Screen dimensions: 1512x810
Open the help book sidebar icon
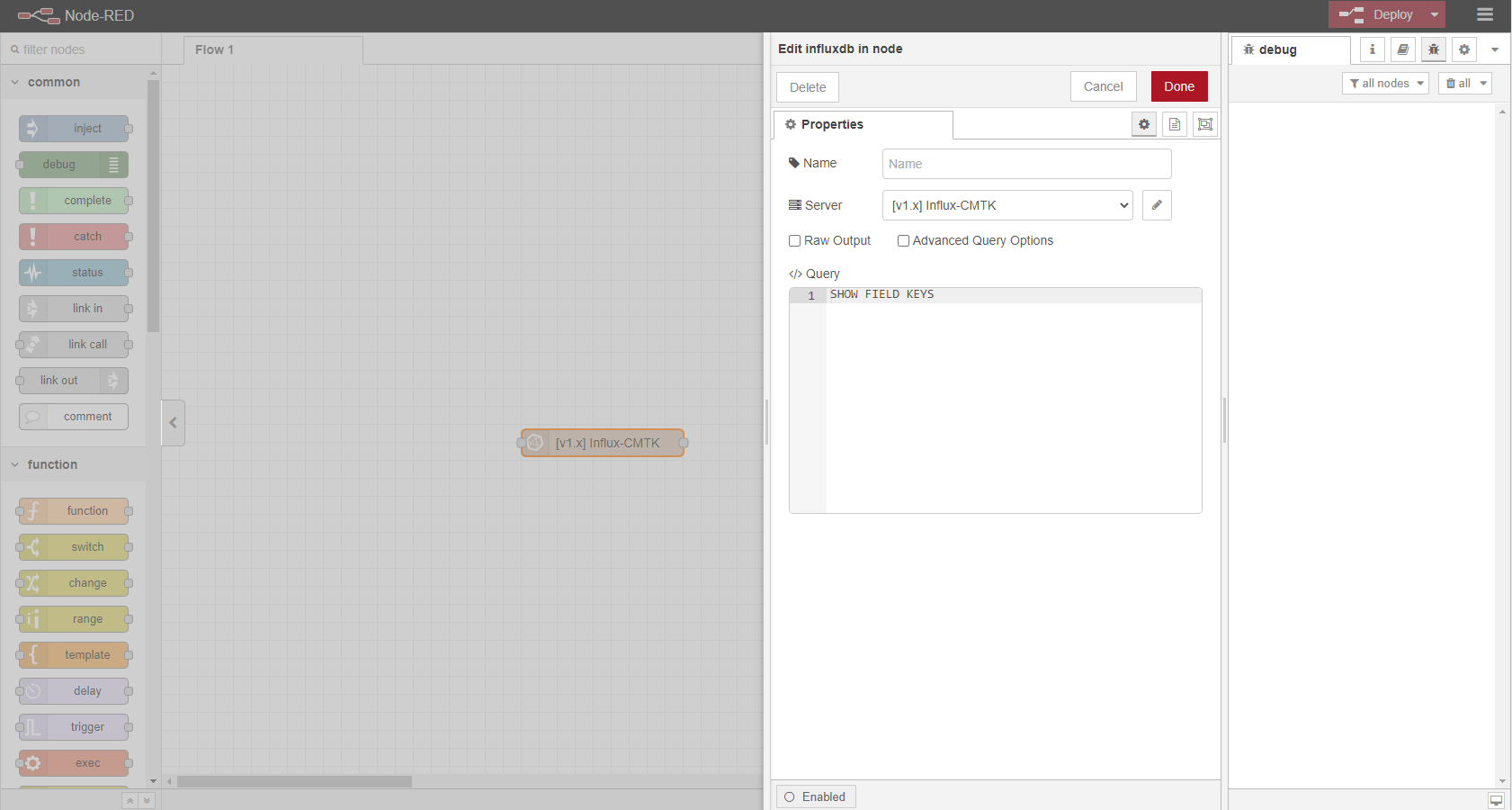pos(1402,49)
